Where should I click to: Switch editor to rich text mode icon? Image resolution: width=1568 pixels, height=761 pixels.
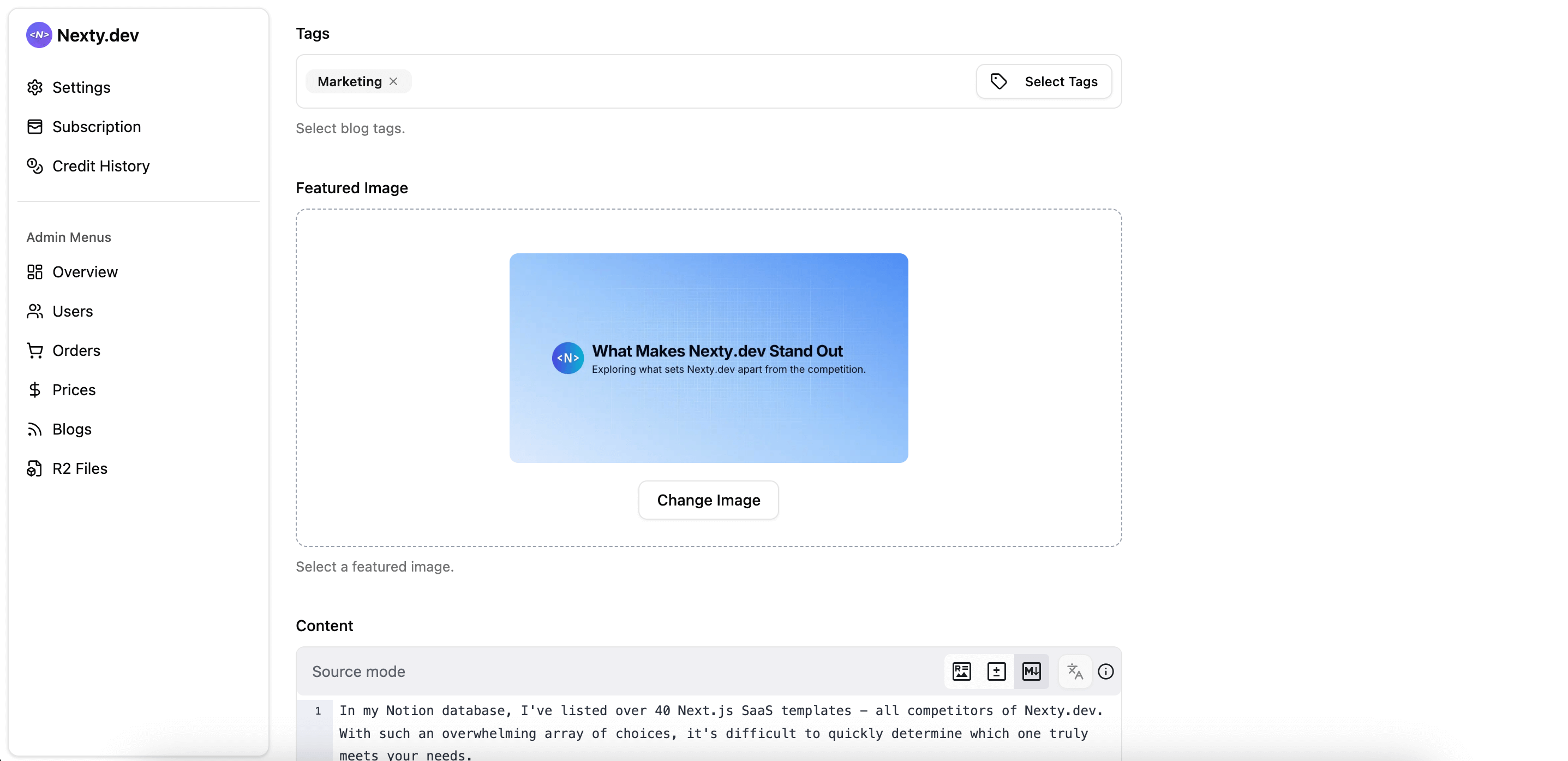pyautogui.click(x=961, y=671)
